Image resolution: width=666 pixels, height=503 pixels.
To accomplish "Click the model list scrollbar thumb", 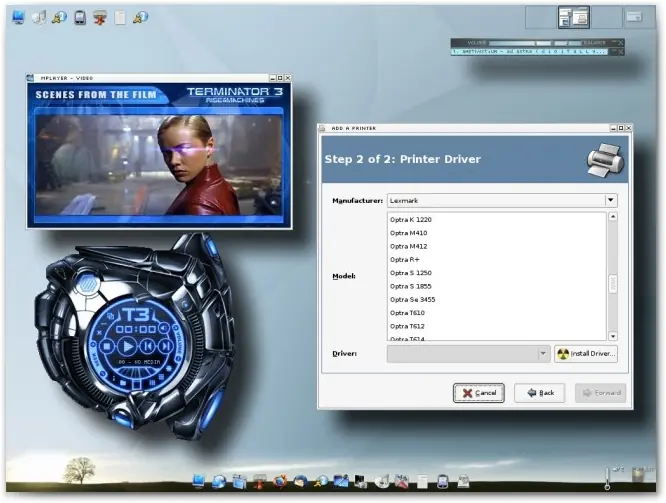I will (x=612, y=284).
